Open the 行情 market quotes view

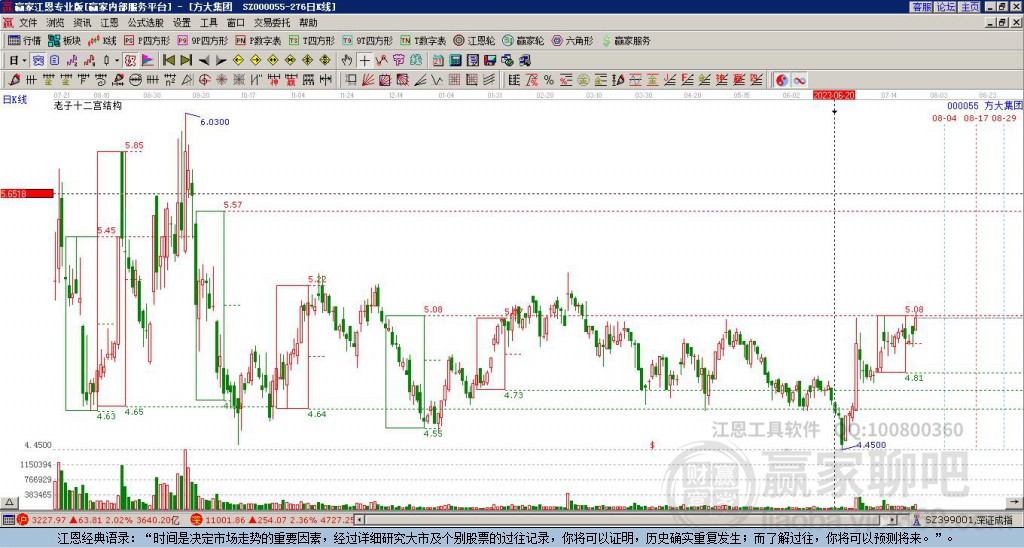click(x=24, y=40)
